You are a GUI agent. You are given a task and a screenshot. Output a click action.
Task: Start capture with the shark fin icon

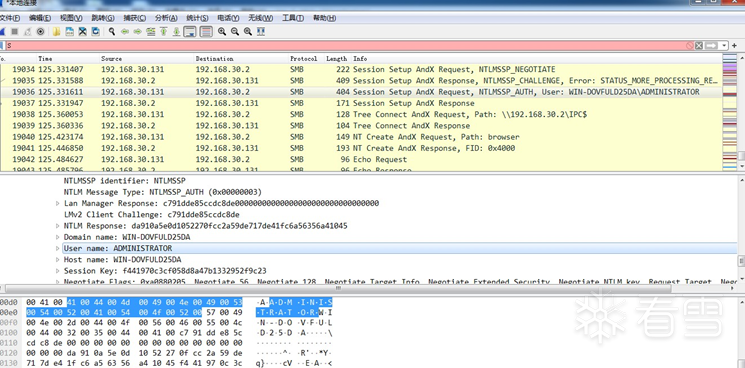1,31
